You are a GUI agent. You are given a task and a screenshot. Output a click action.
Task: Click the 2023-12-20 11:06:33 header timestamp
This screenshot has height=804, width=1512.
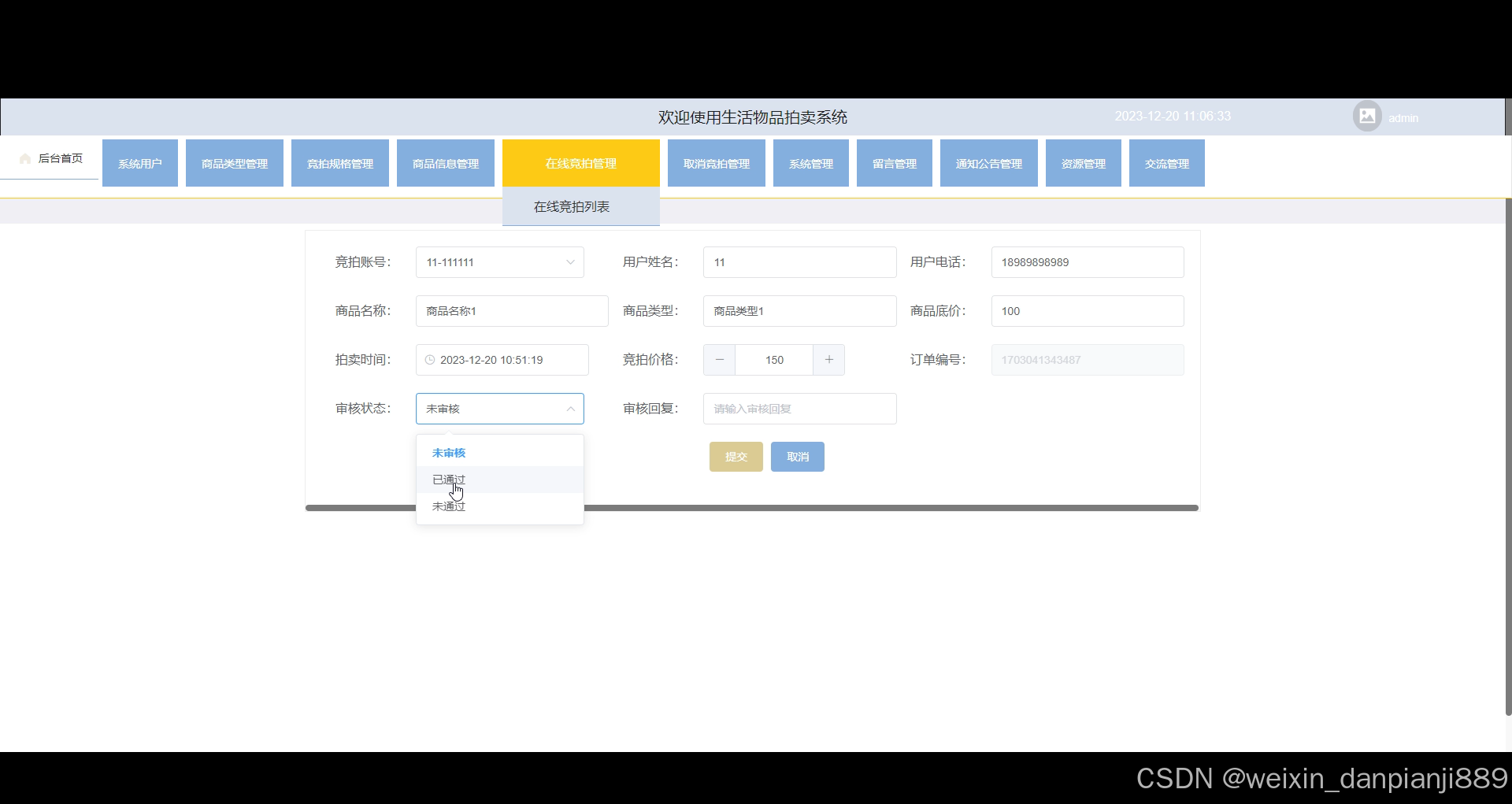click(x=1173, y=117)
